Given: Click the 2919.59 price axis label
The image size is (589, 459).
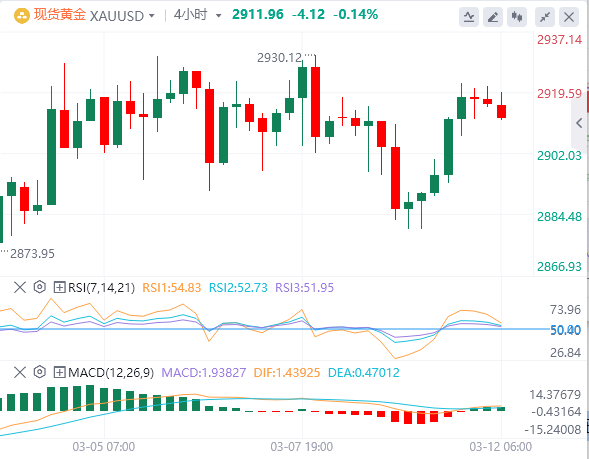Looking at the screenshot, I should click(559, 94).
